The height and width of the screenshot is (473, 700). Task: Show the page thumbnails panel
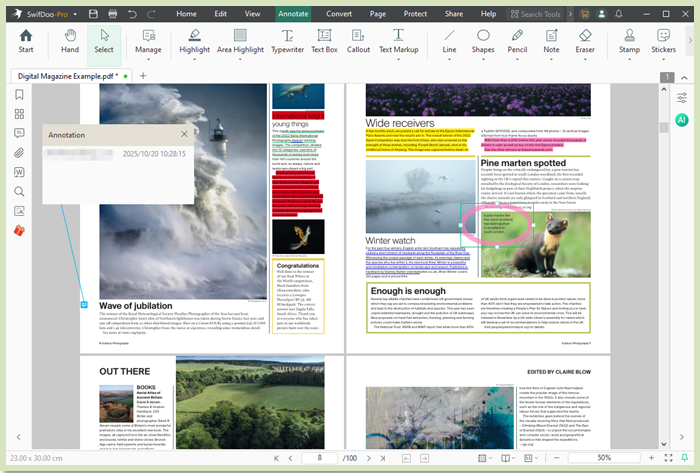[19, 114]
